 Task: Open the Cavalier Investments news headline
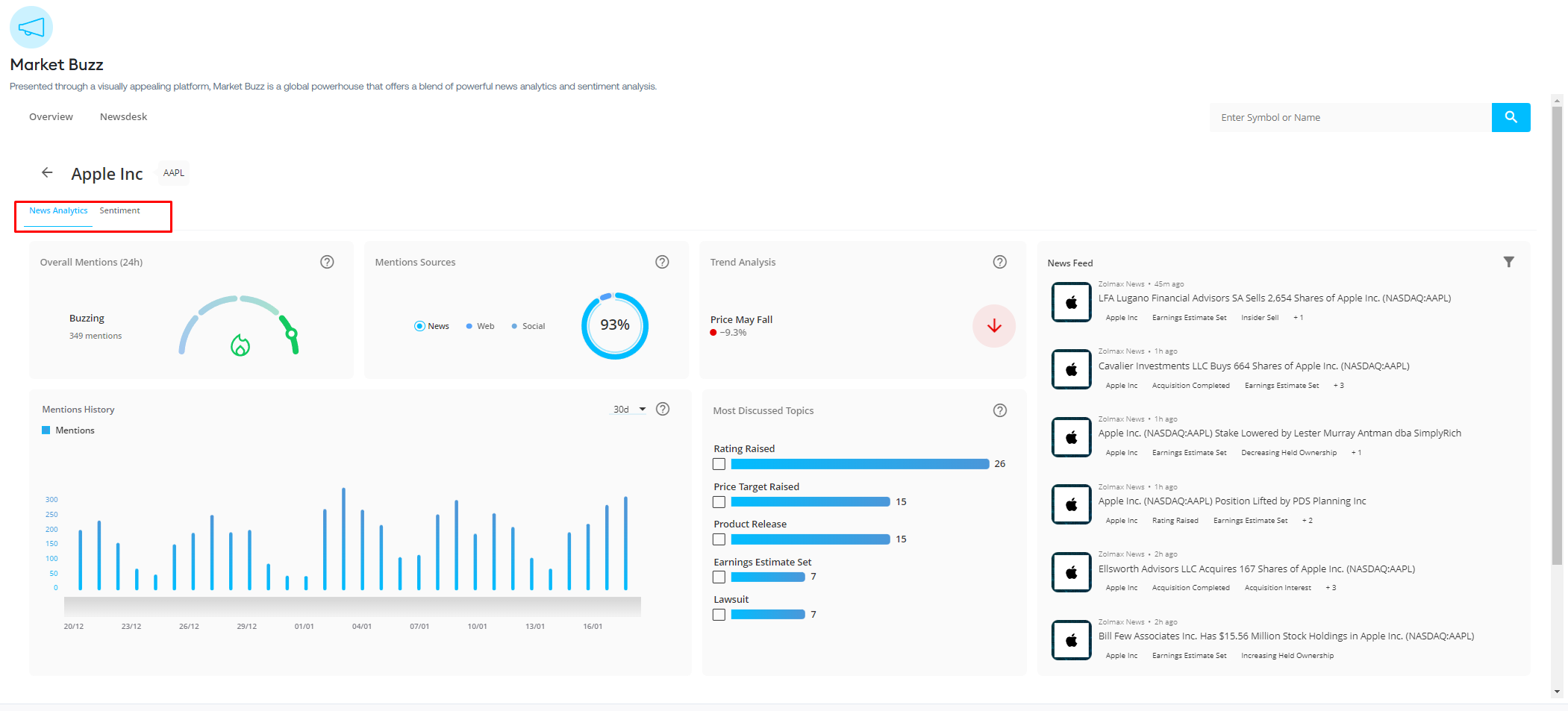point(1253,366)
